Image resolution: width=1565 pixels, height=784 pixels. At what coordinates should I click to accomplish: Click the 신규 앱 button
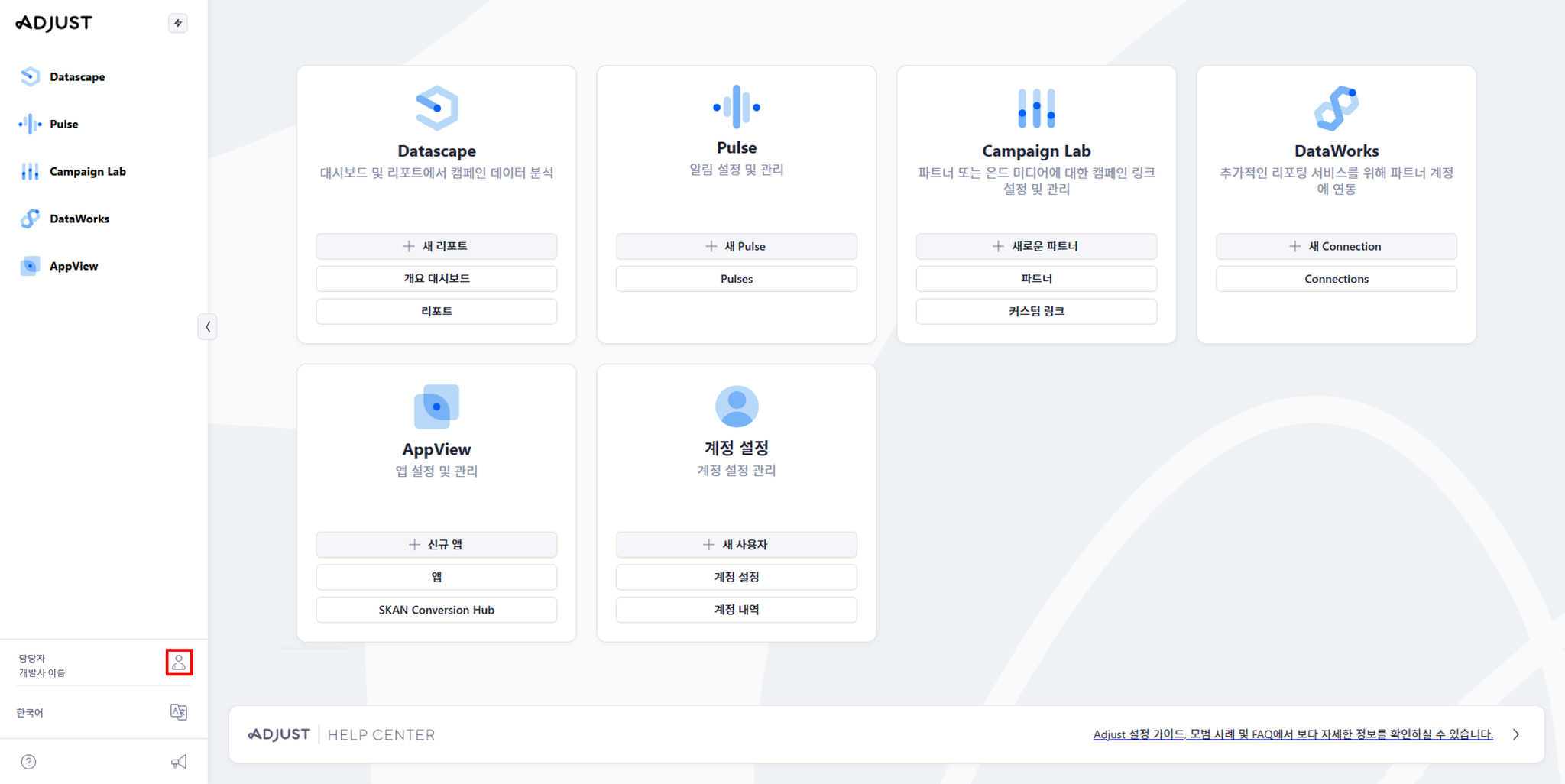coord(436,545)
